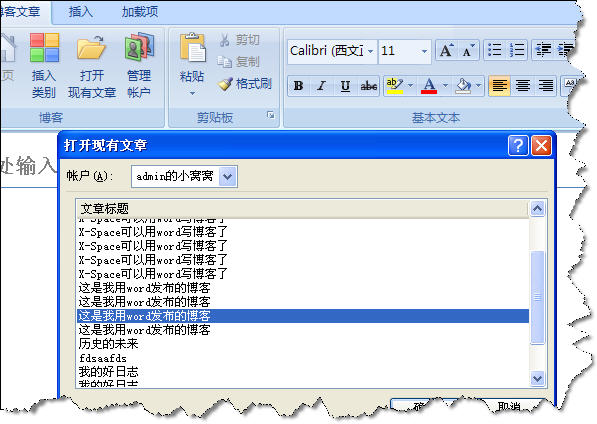Close the 打开现有文章 dialog
Image resolution: width=597 pixels, height=424 pixels.
coord(541,145)
